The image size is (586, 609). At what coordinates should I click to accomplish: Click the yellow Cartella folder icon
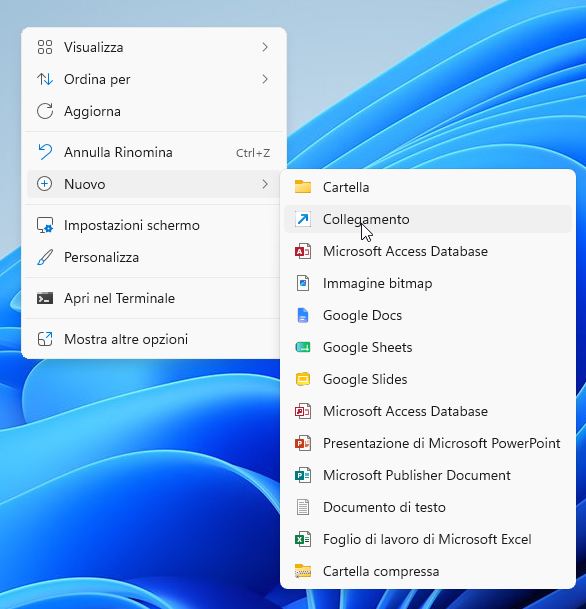tap(303, 187)
